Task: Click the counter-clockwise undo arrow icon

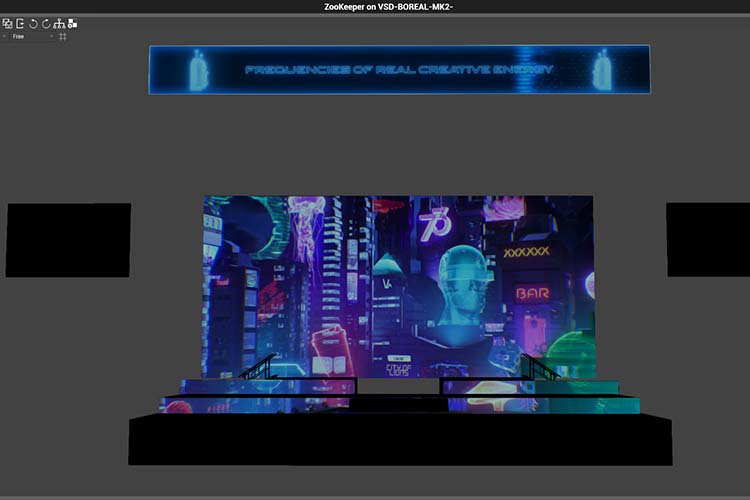Action: coord(33,23)
